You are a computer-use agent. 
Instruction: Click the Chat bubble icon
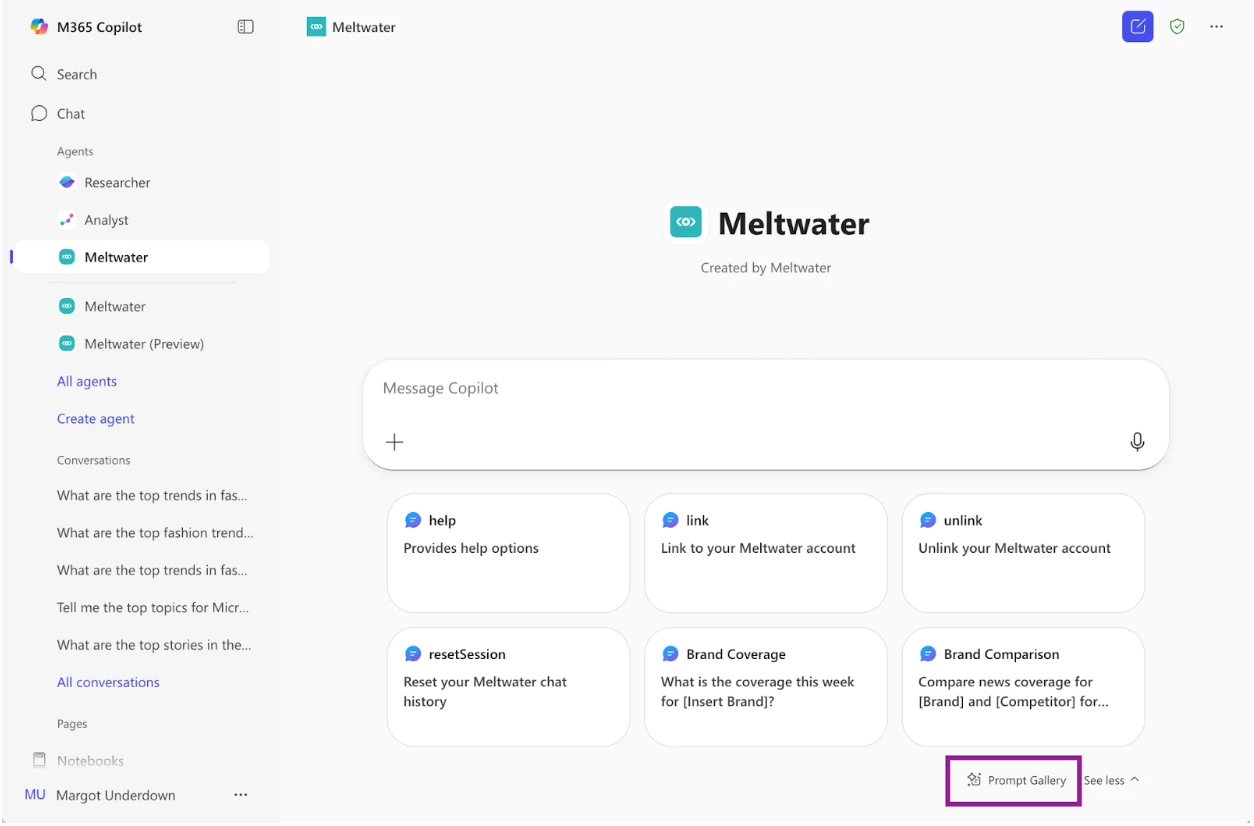point(39,113)
